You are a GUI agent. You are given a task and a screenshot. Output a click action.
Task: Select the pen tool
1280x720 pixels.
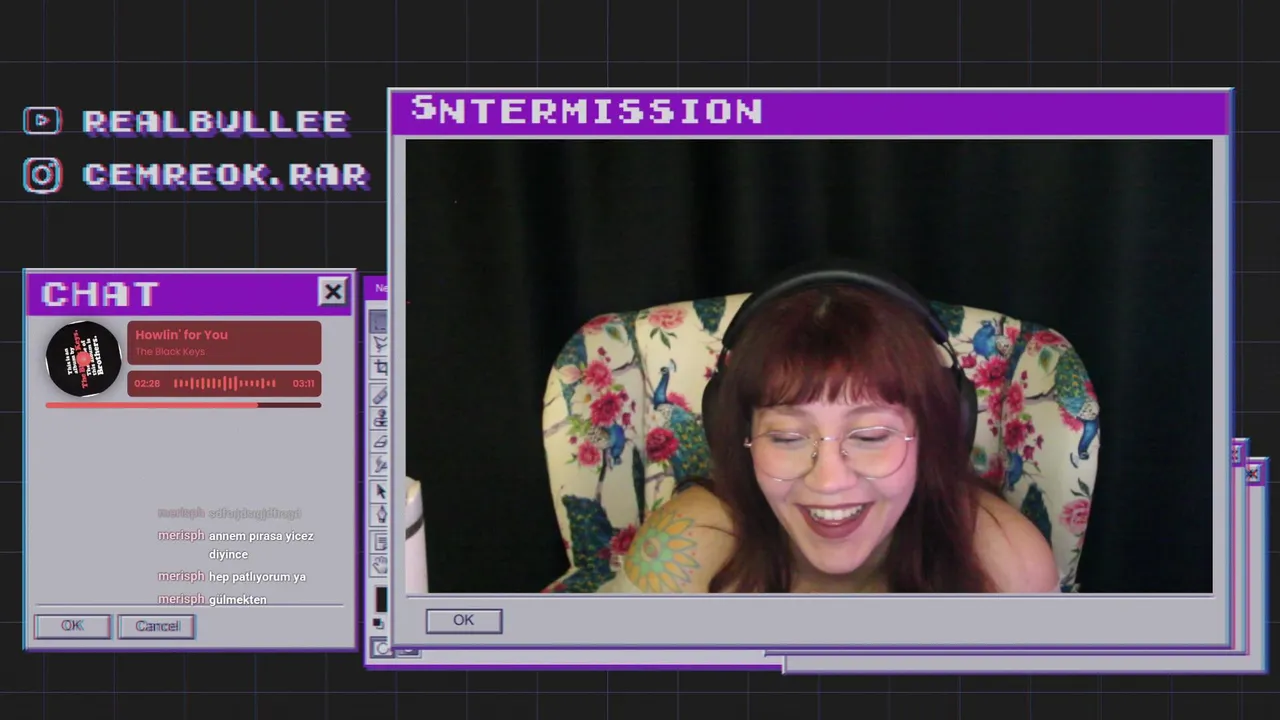[380, 515]
